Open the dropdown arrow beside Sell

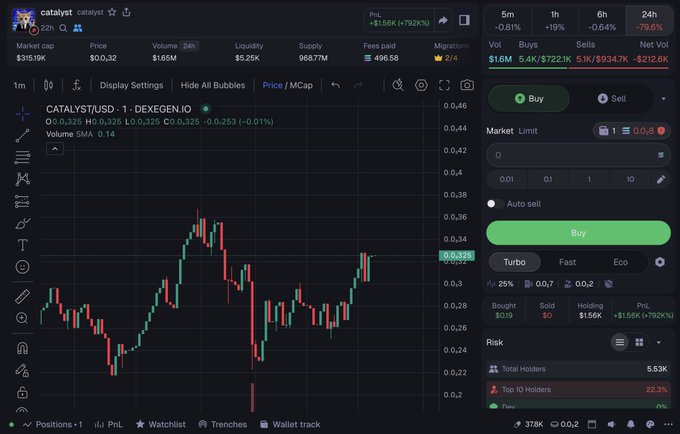tap(663, 99)
